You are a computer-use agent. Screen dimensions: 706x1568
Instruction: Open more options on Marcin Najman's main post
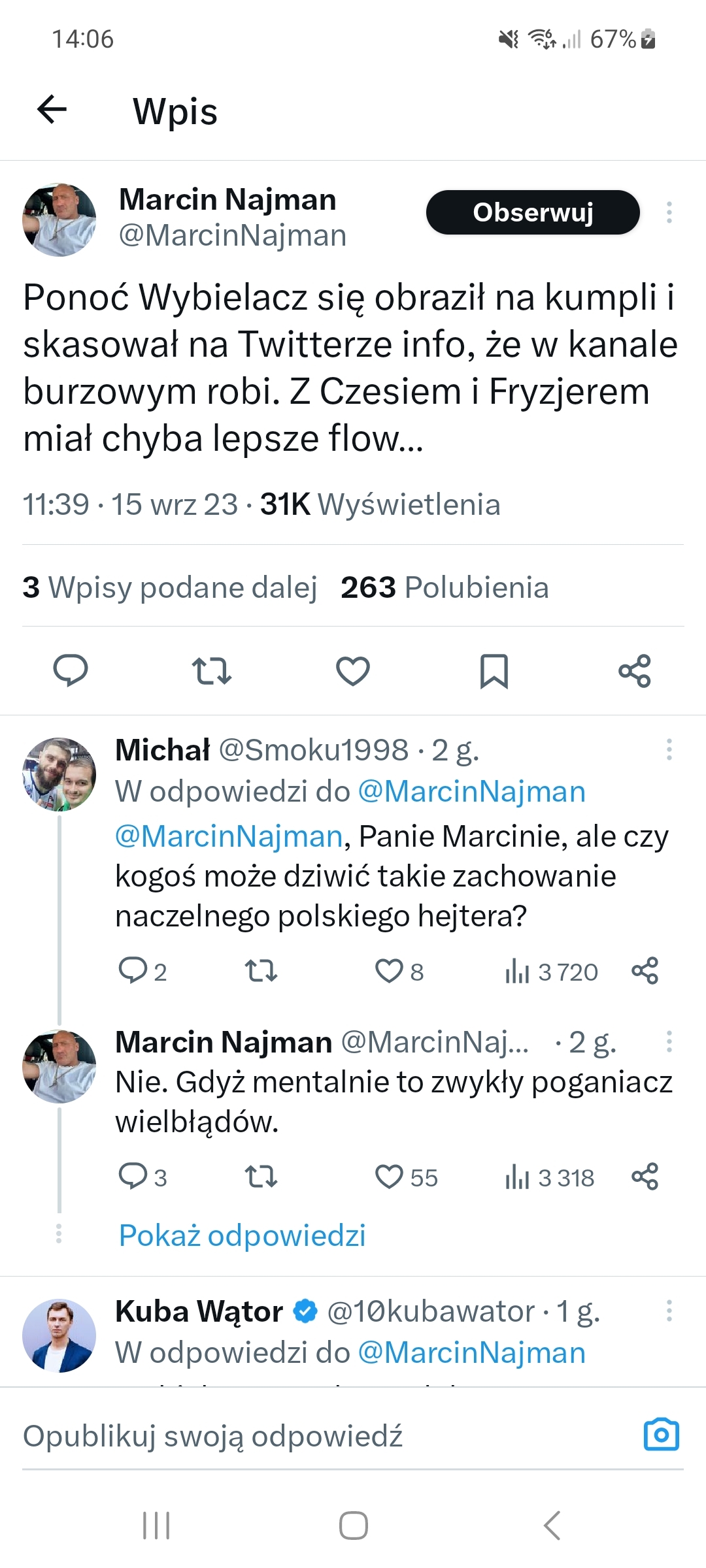coord(669,212)
